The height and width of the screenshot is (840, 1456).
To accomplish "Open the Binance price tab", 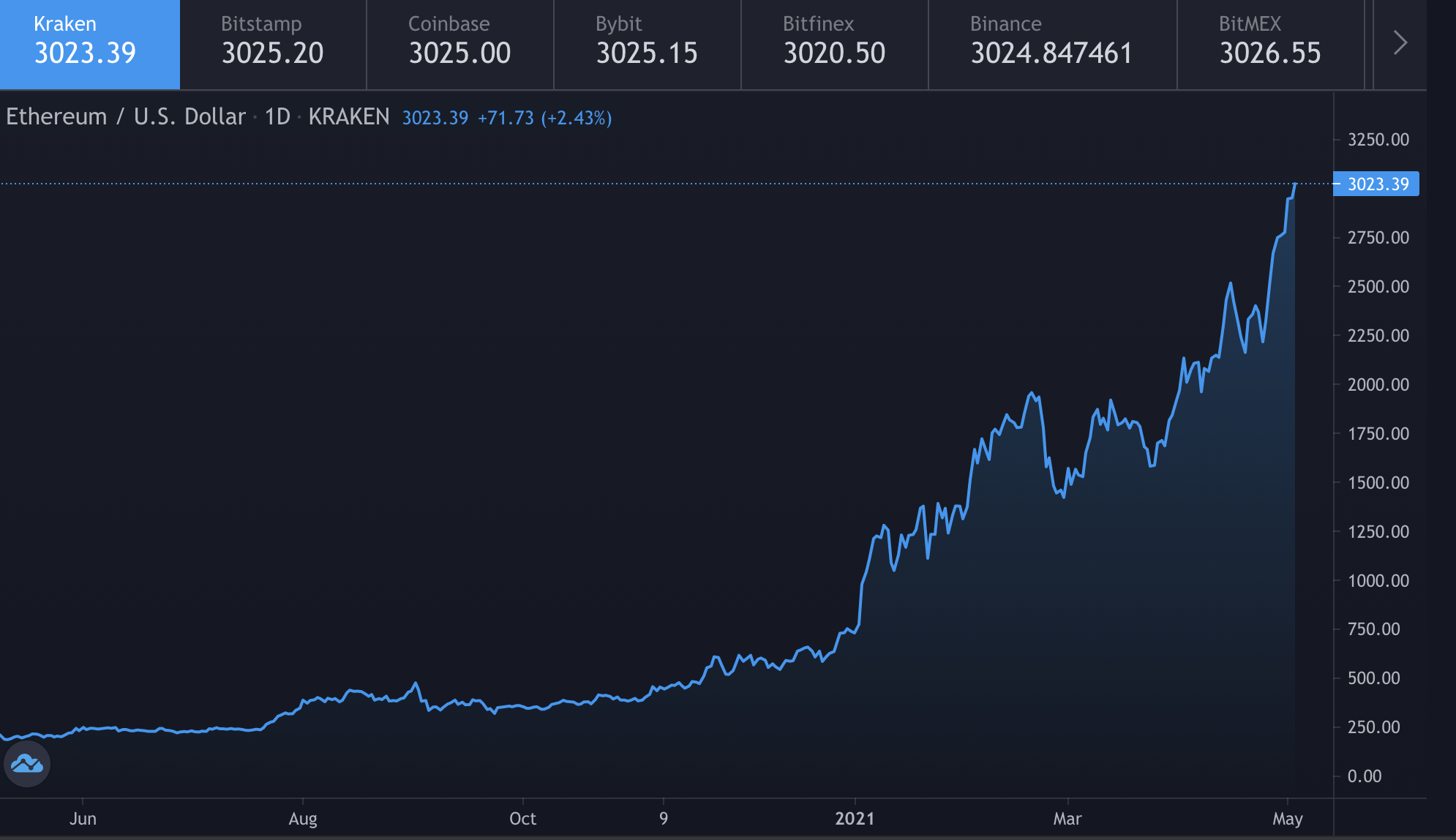I will [1053, 44].
